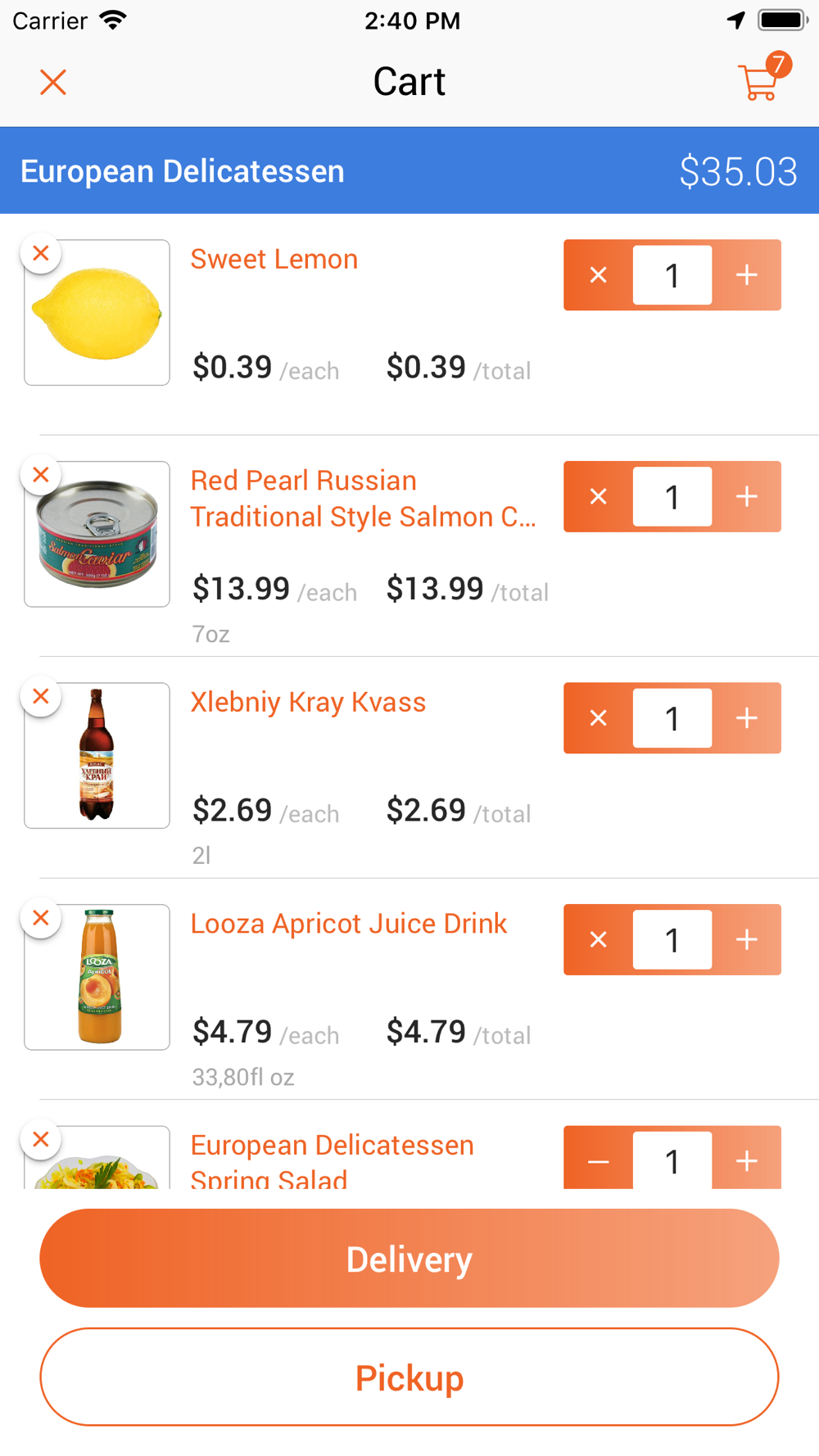Remove Xlebniy Kray Kvass using thumbnail X icon

(x=41, y=697)
